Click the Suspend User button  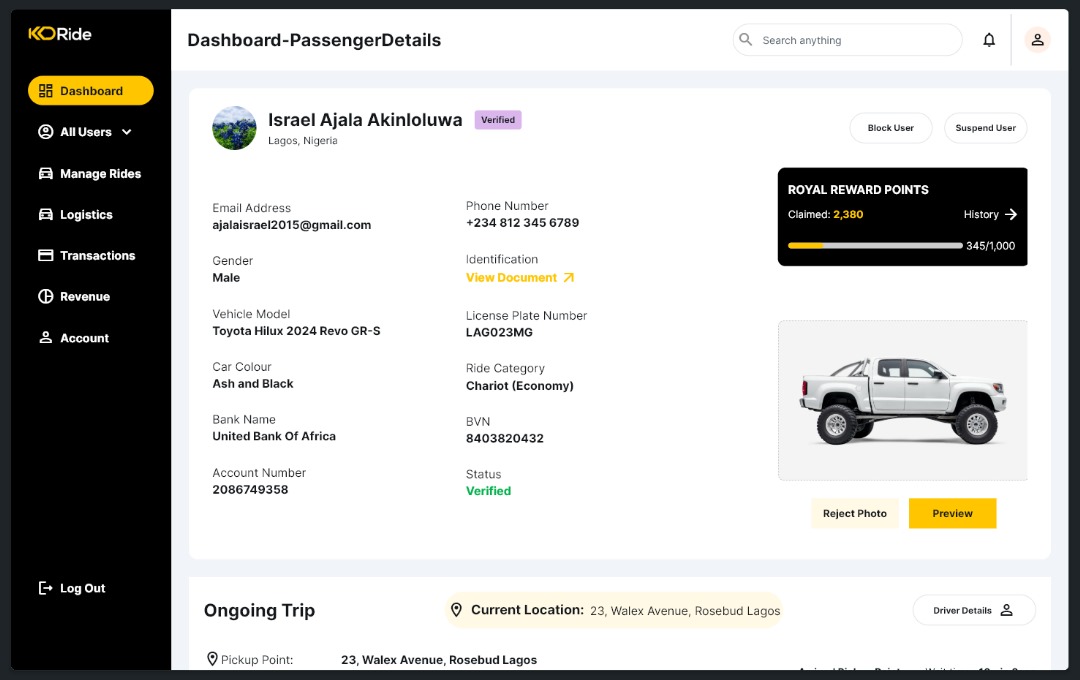[985, 128]
